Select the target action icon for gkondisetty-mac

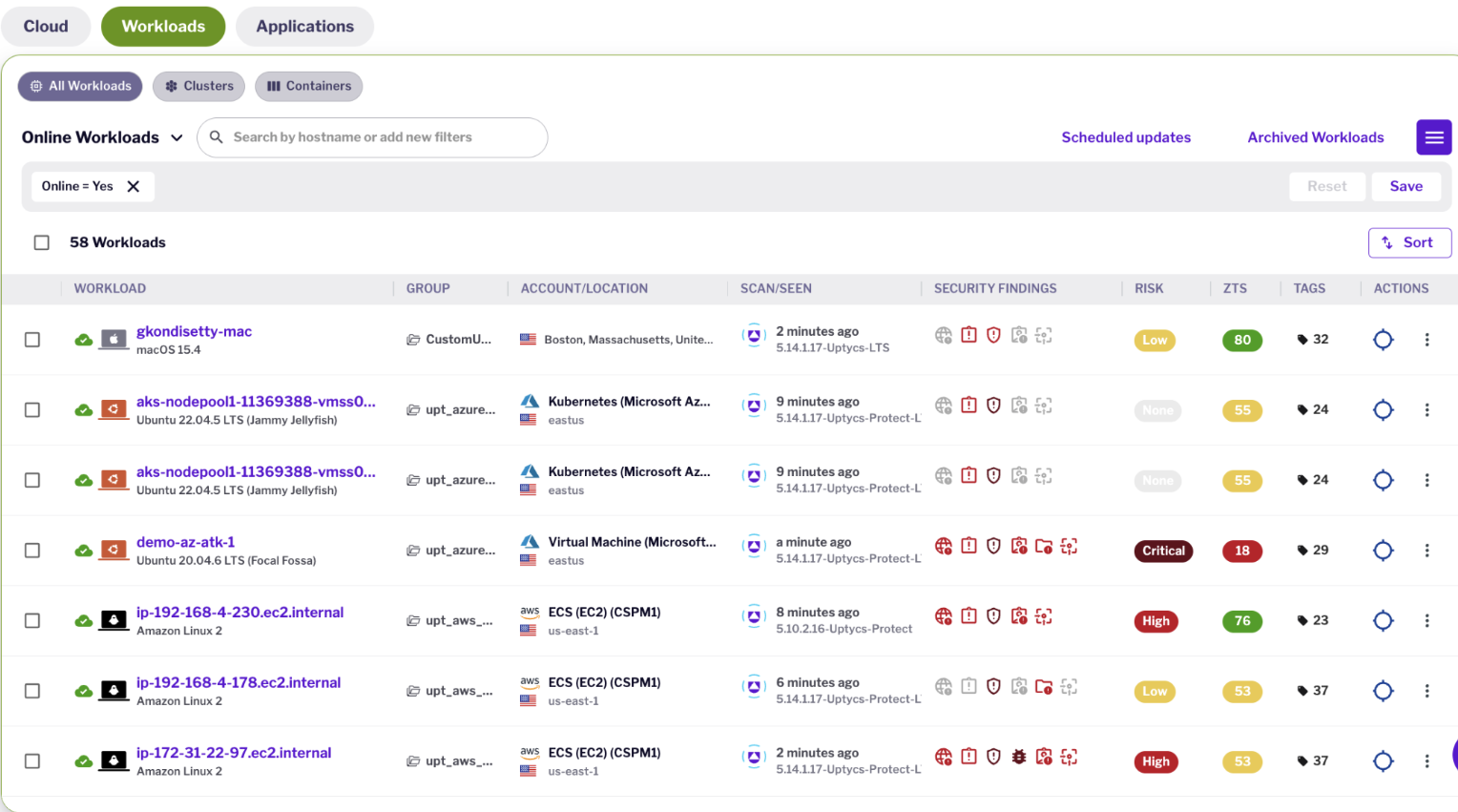point(1383,339)
